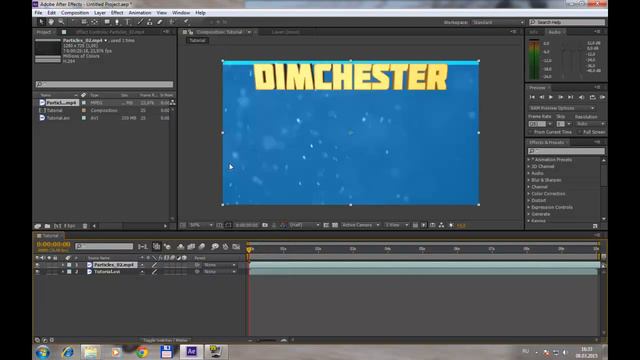Open RAM Preview Options dropdown
640x360 pixels.
[x=562, y=108]
